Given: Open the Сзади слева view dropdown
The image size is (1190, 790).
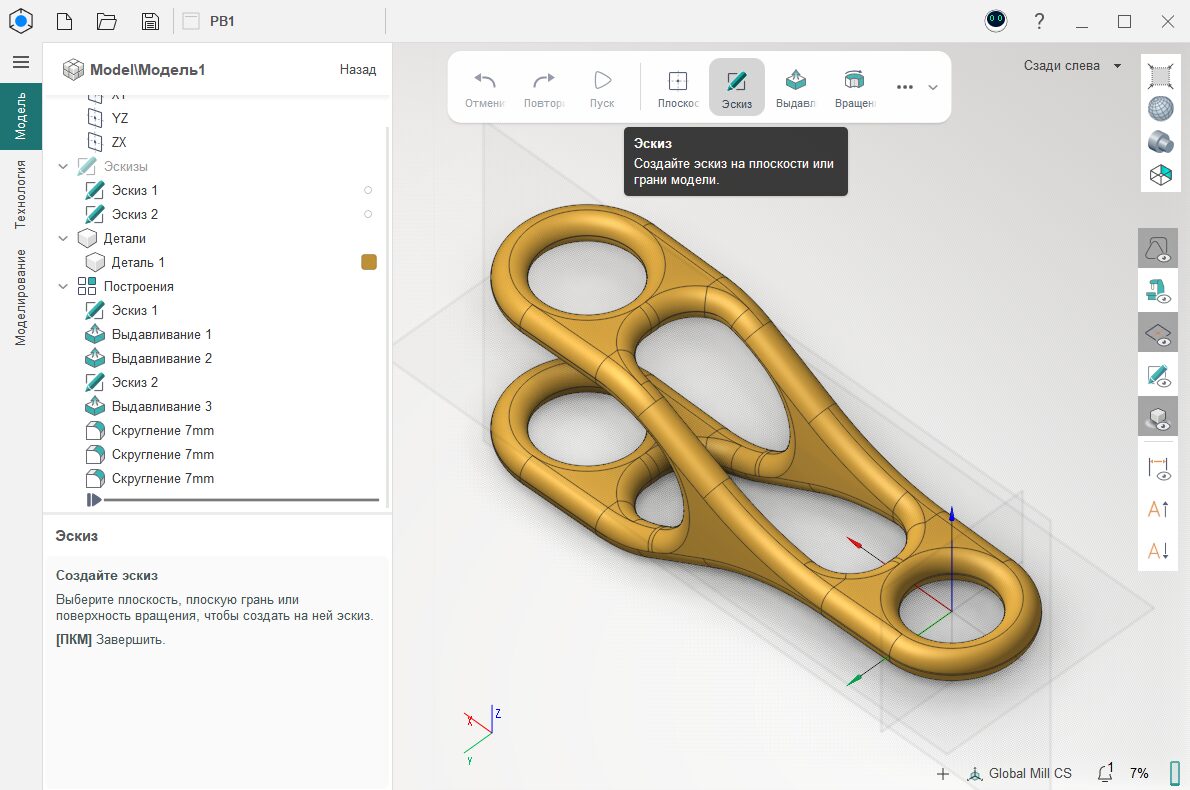Looking at the screenshot, I should 1074,66.
